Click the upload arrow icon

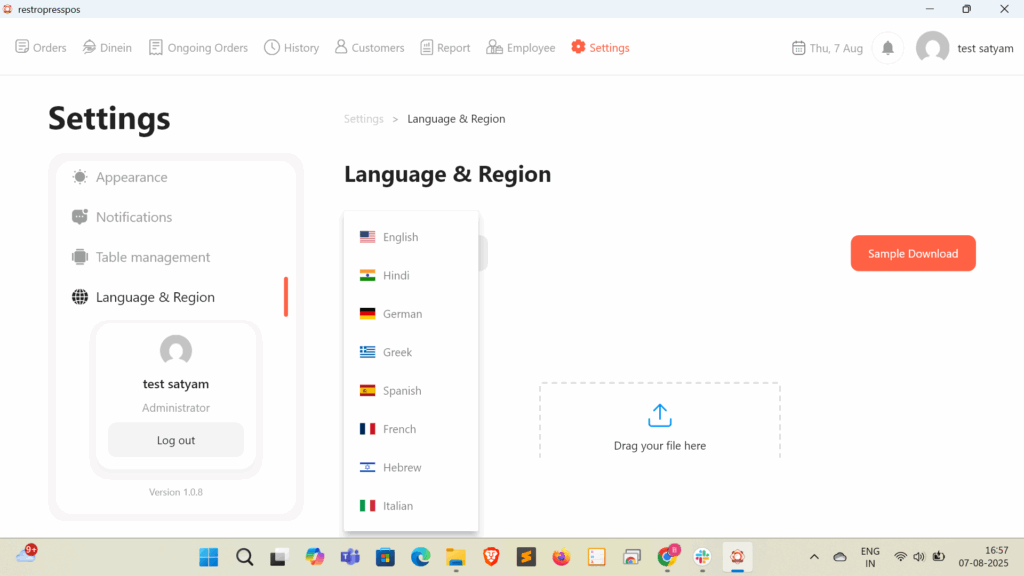point(659,415)
